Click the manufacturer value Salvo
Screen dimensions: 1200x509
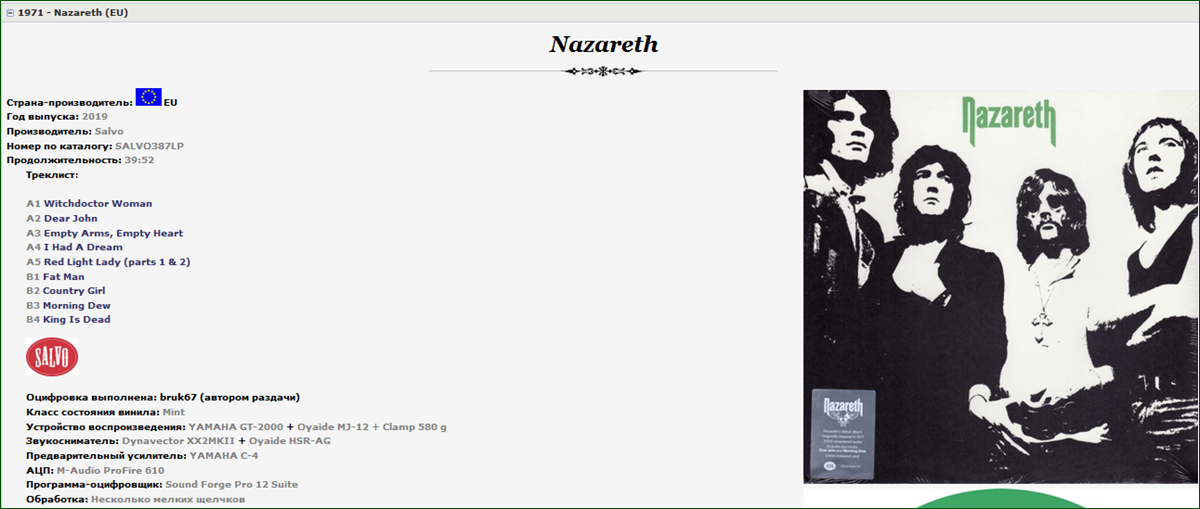pyautogui.click(x=109, y=131)
